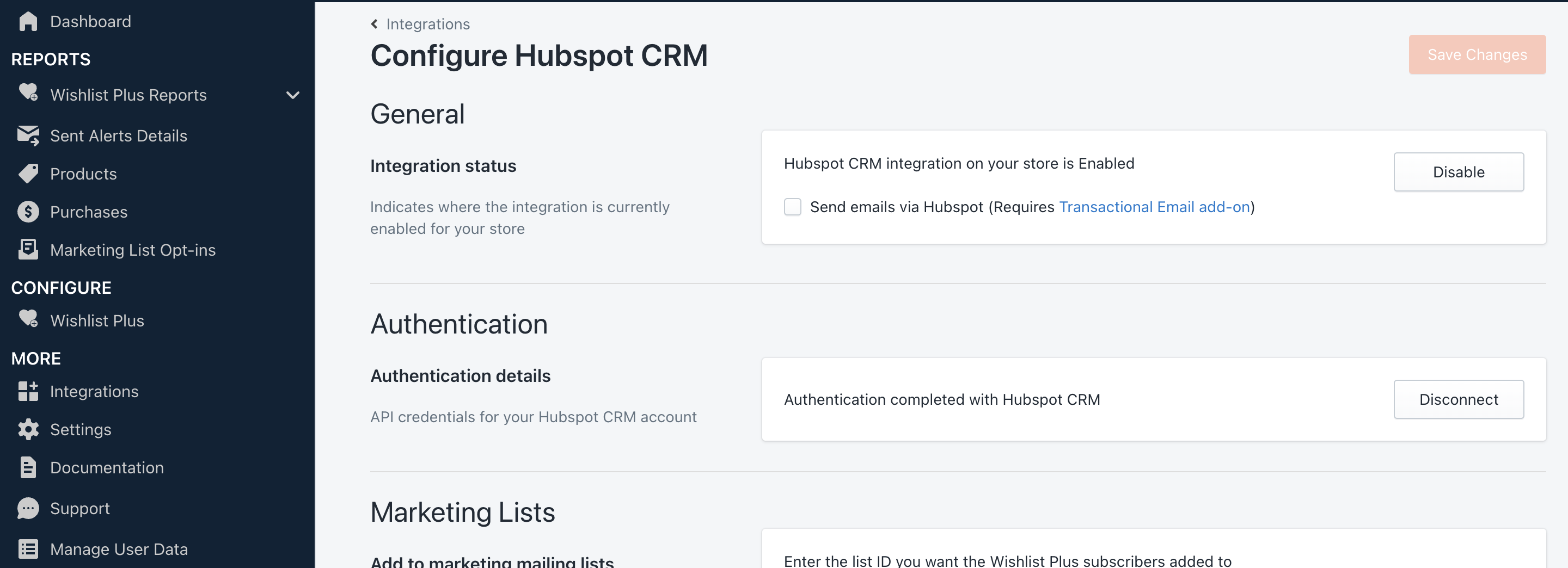This screenshot has width=1568, height=568.
Task: Open Marketing List Opt-ins
Action: pyautogui.click(x=133, y=250)
